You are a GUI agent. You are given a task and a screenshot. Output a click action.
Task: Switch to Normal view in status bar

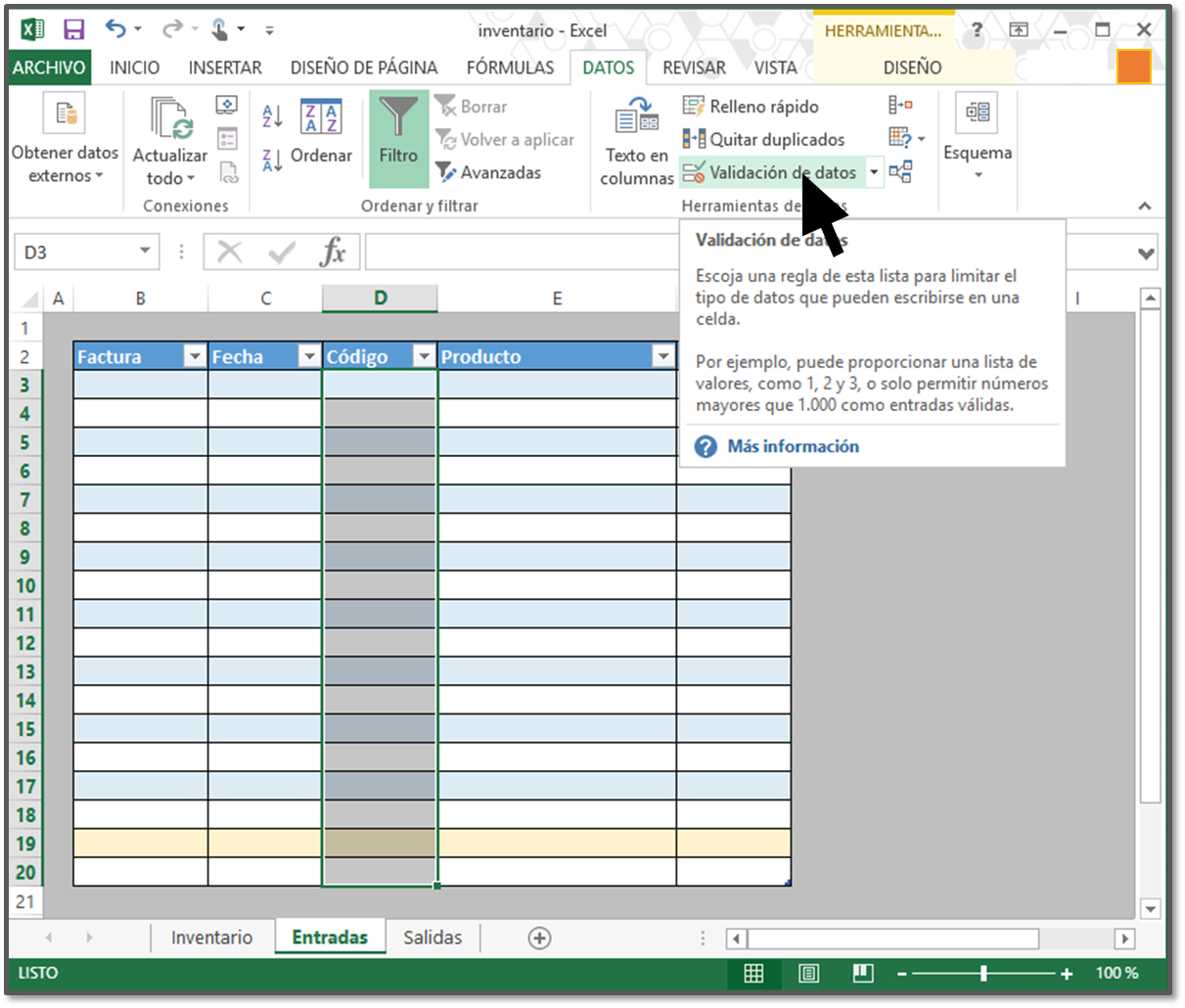tap(753, 973)
